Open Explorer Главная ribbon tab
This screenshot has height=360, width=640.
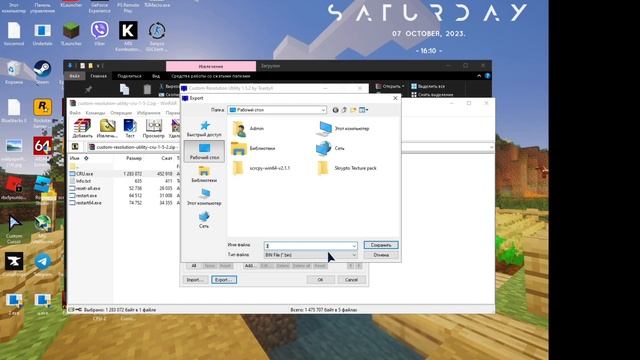click(98, 76)
